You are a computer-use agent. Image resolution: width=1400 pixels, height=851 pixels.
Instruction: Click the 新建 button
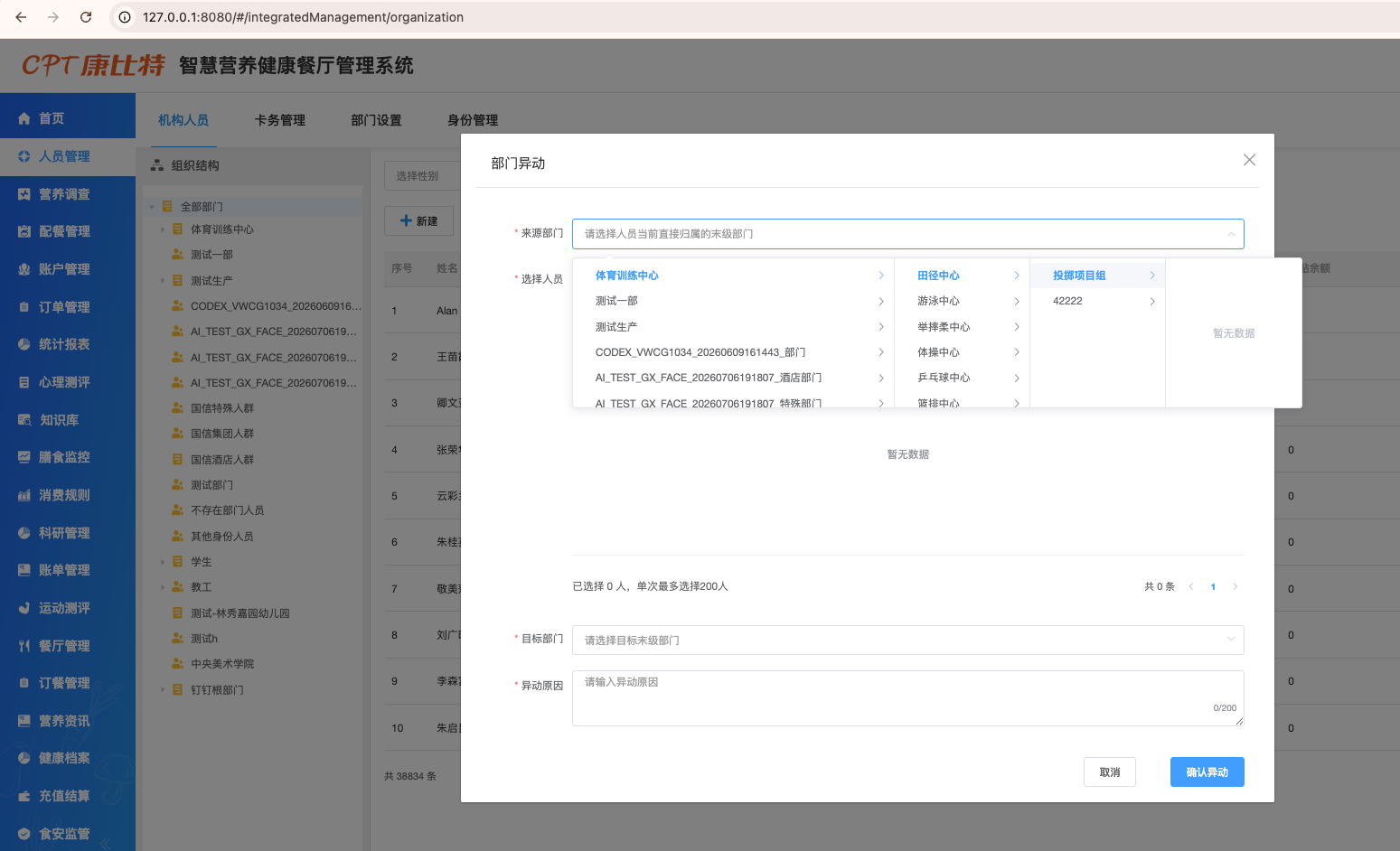click(x=419, y=221)
